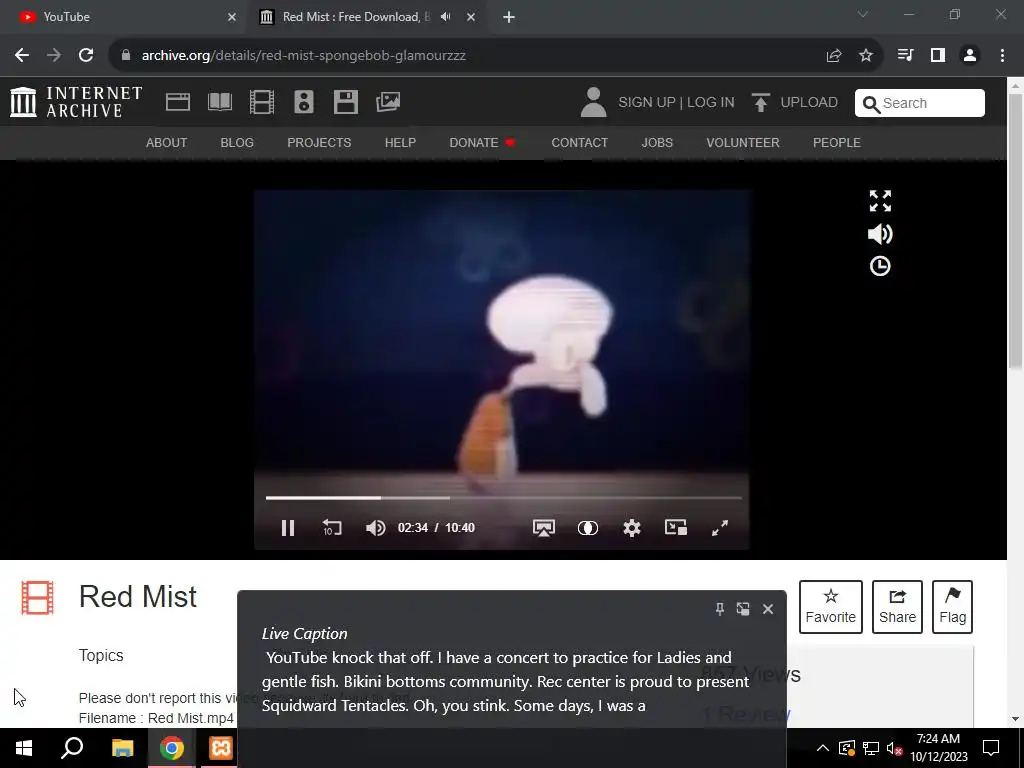
Task: Click SIGN UP link
Action: (647, 103)
